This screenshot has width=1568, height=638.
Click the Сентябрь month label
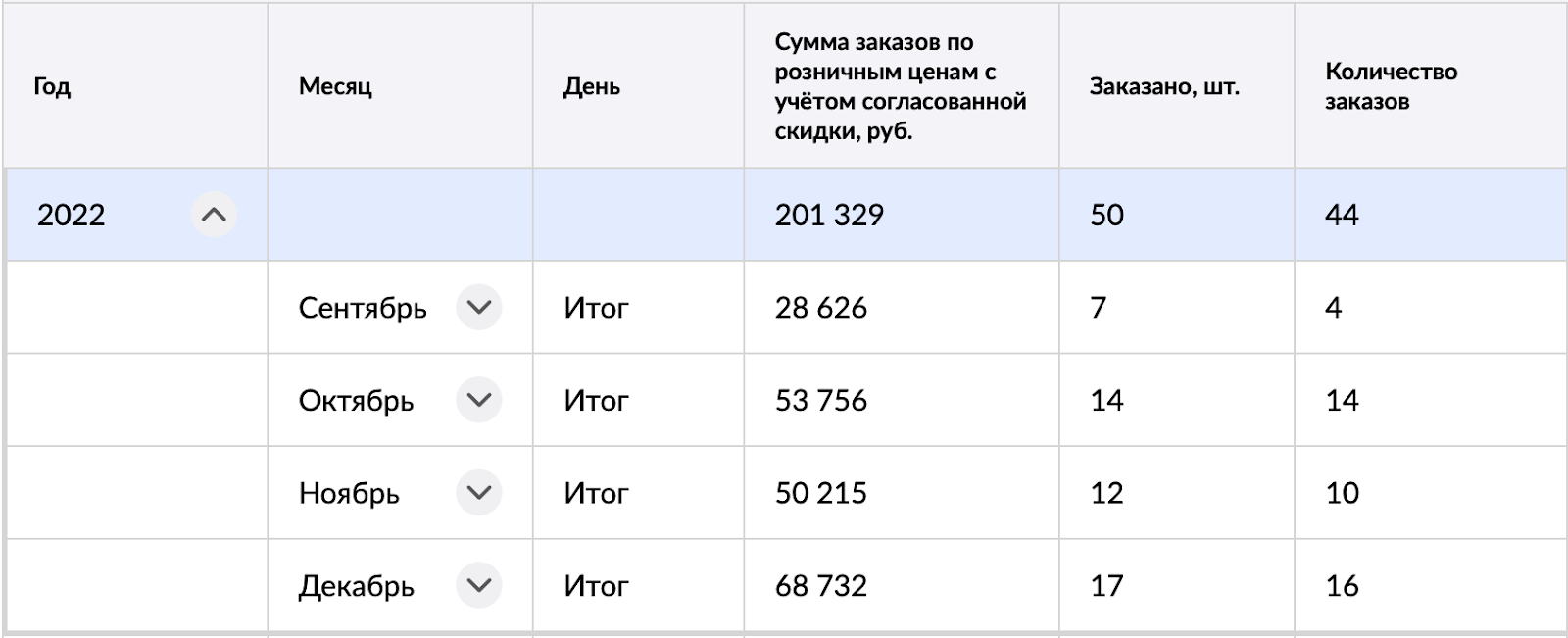click(x=363, y=308)
